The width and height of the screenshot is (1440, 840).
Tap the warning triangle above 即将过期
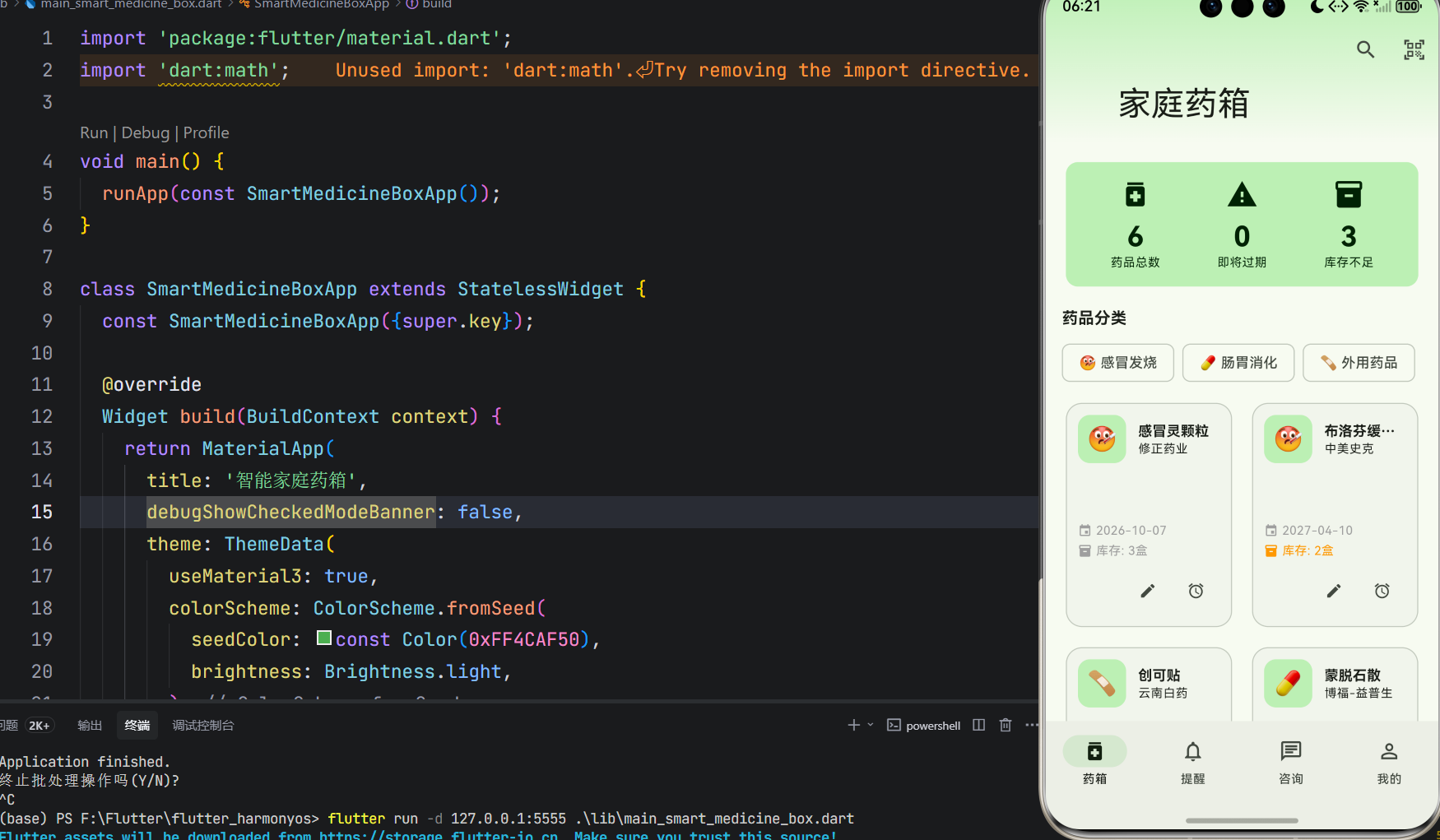tap(1242, 195)
